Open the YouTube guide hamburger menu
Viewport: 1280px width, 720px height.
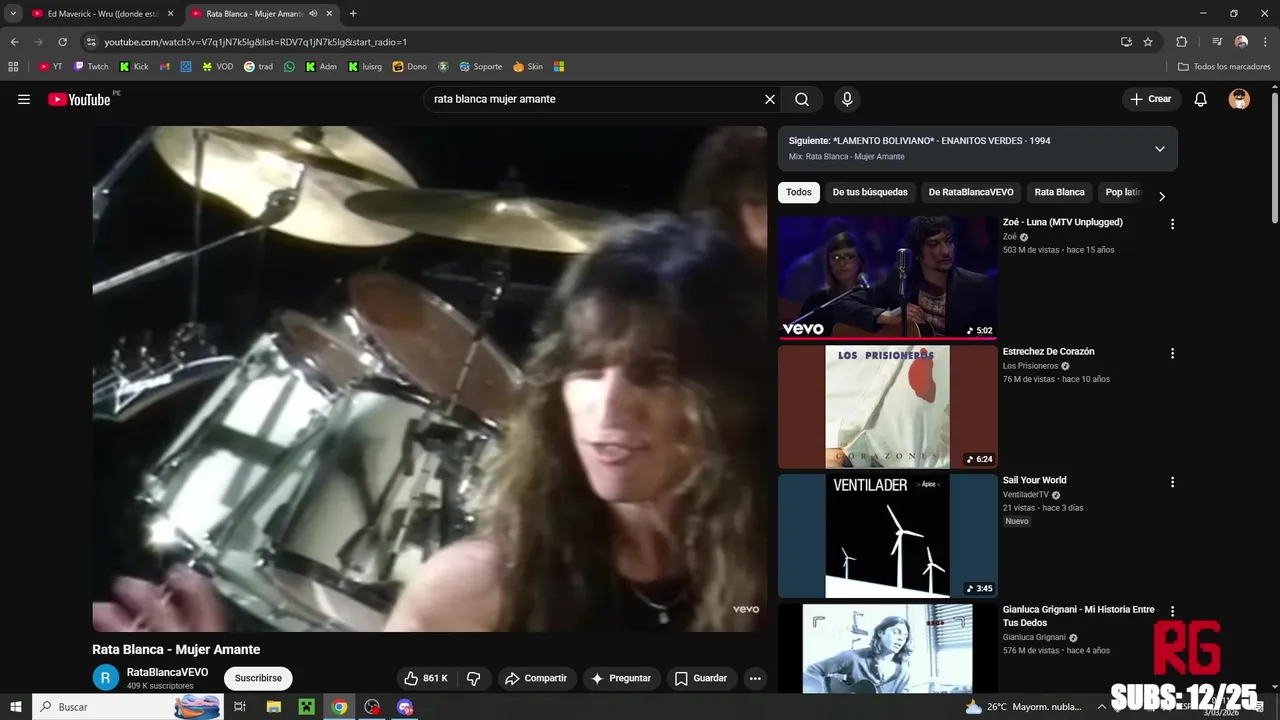[24, 99]
